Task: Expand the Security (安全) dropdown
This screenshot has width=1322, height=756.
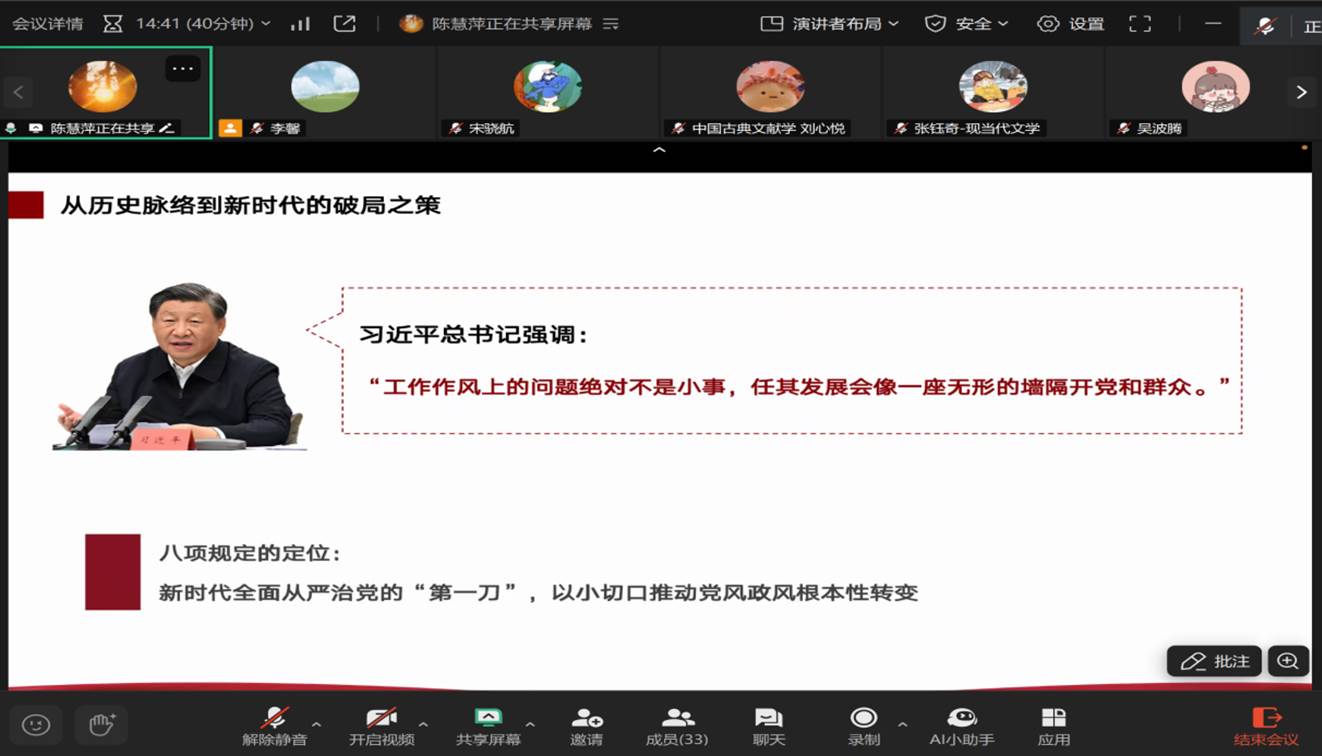Action: (x=966, y=23)
